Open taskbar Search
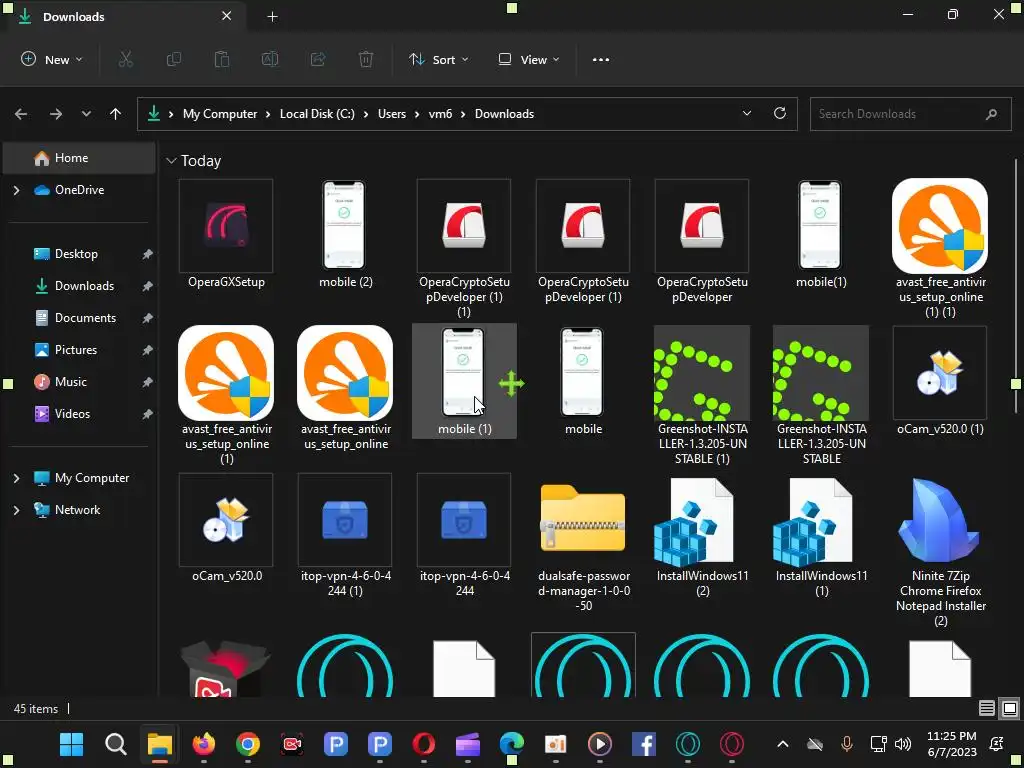1024x768 pixels. pos(116,744)
